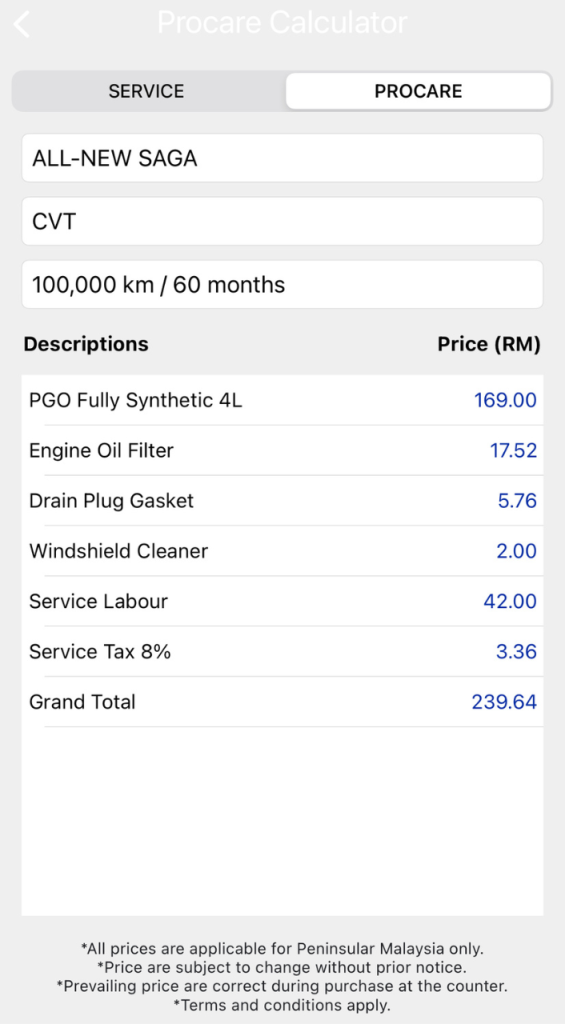
Task: Click the Descriptions column header
Action: click(86, 344)
